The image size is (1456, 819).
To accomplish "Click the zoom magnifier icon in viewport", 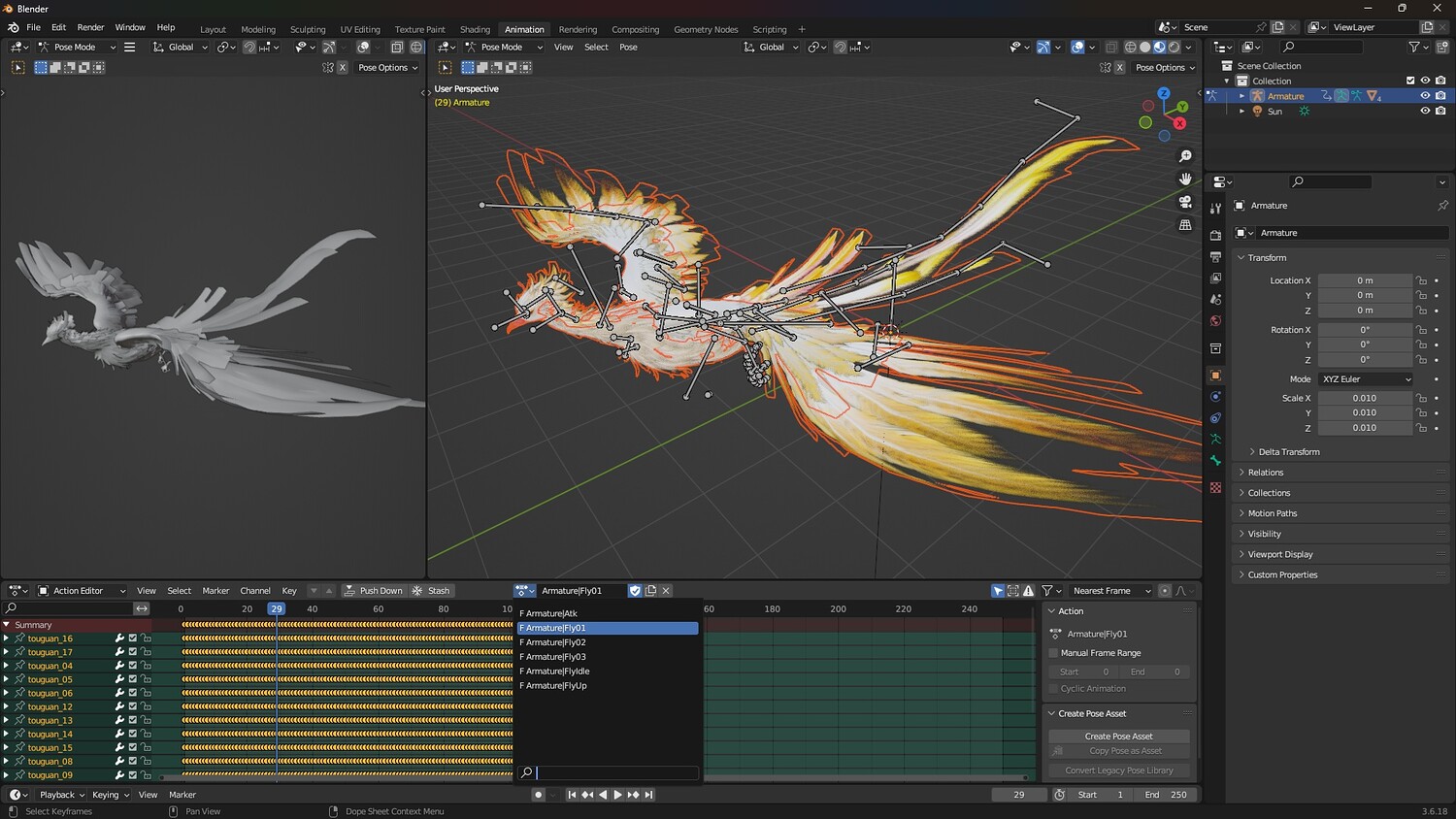I will click(x=1185, y=156).
